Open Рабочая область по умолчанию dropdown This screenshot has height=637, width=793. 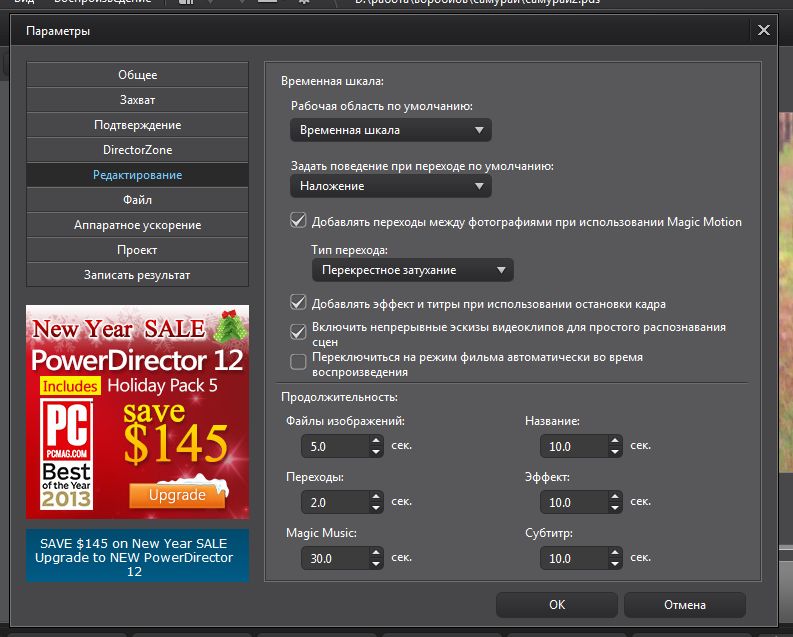click(x=391, y=130)
